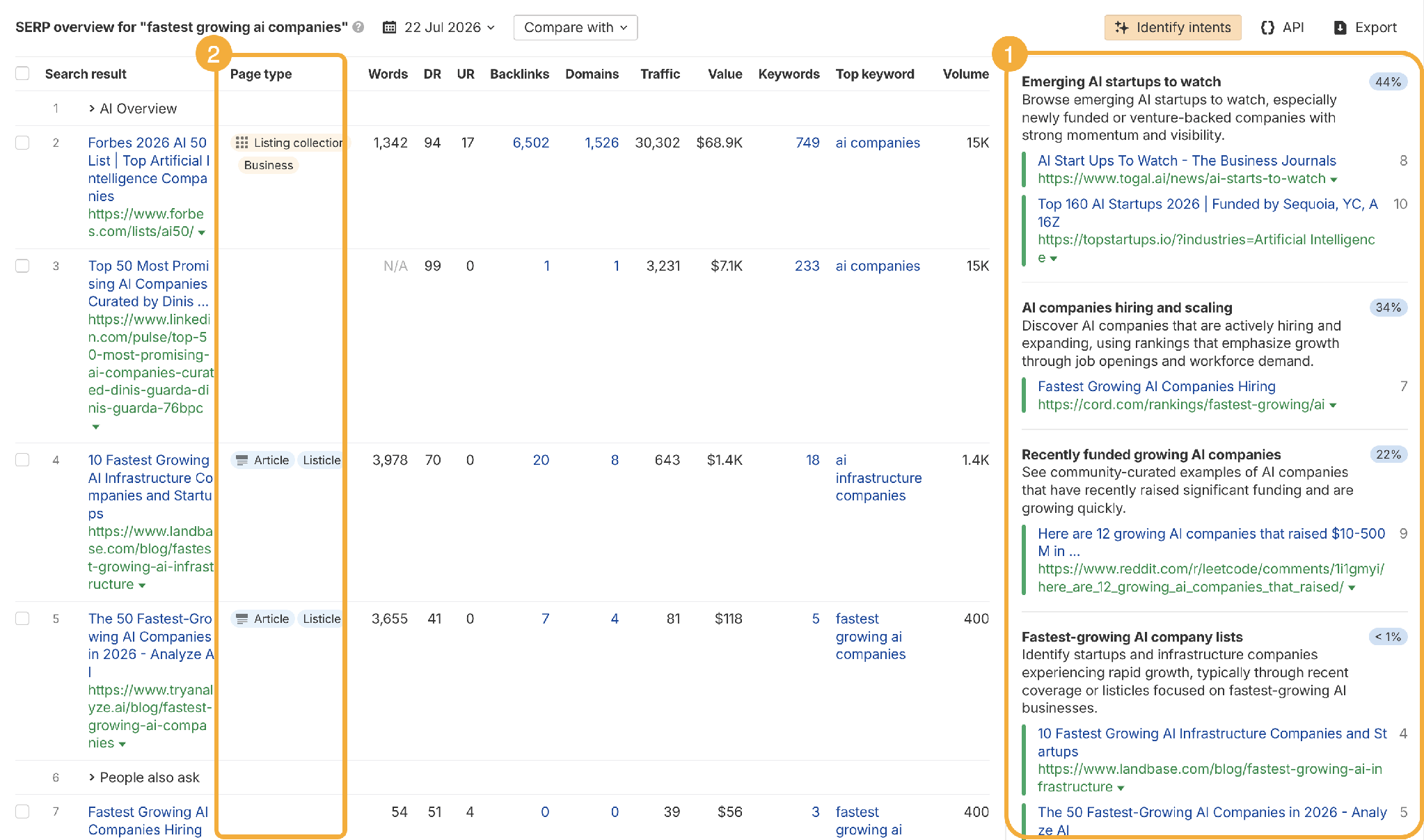Click the Identify intents button
This screenshot has height=840, width=1424.
pos(1173,27)
